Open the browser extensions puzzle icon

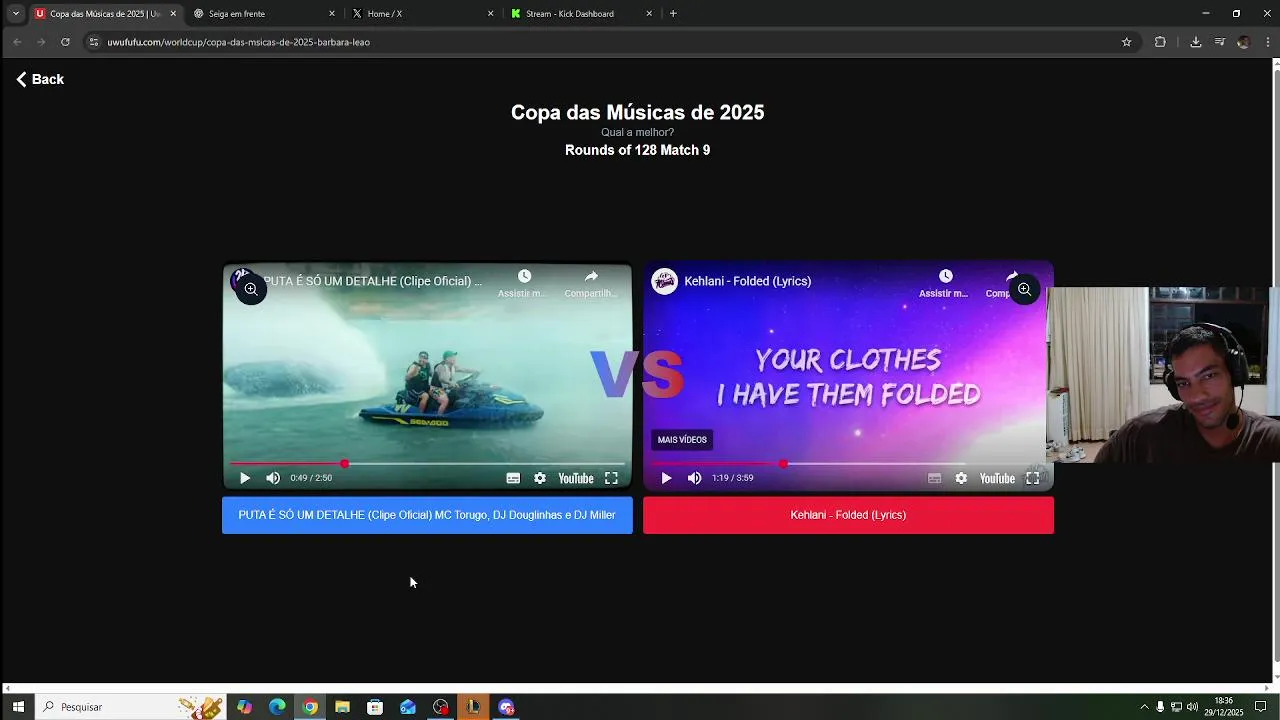pyautogui.click(x=1160, y=42)
